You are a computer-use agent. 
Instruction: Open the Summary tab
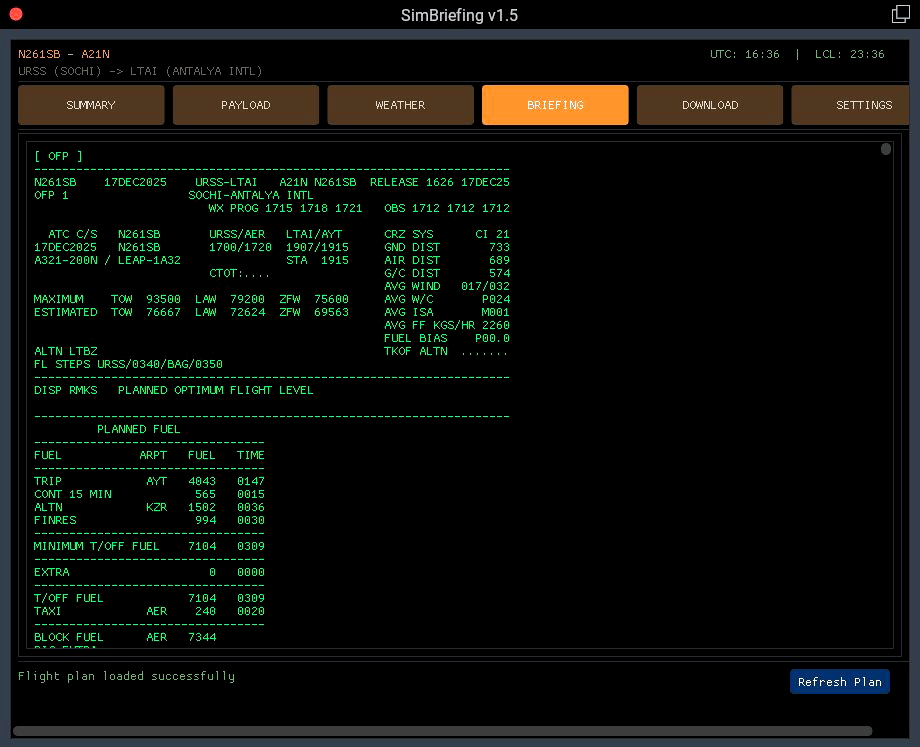tap(90, 104)
